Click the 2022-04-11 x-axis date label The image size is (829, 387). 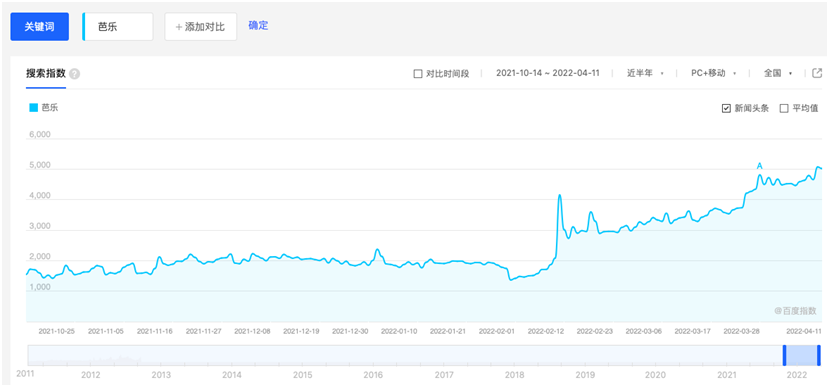[x=804, y=332]
